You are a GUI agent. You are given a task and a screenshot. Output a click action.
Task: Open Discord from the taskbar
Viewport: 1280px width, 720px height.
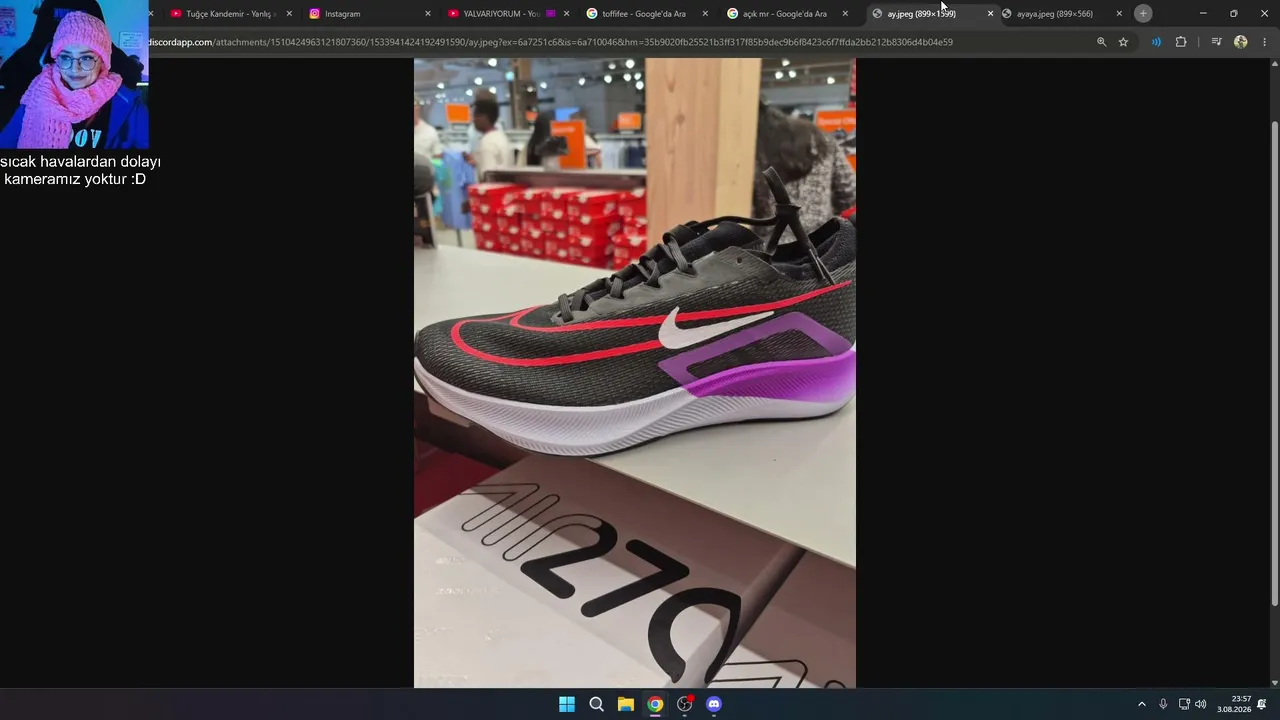point(714,704)
